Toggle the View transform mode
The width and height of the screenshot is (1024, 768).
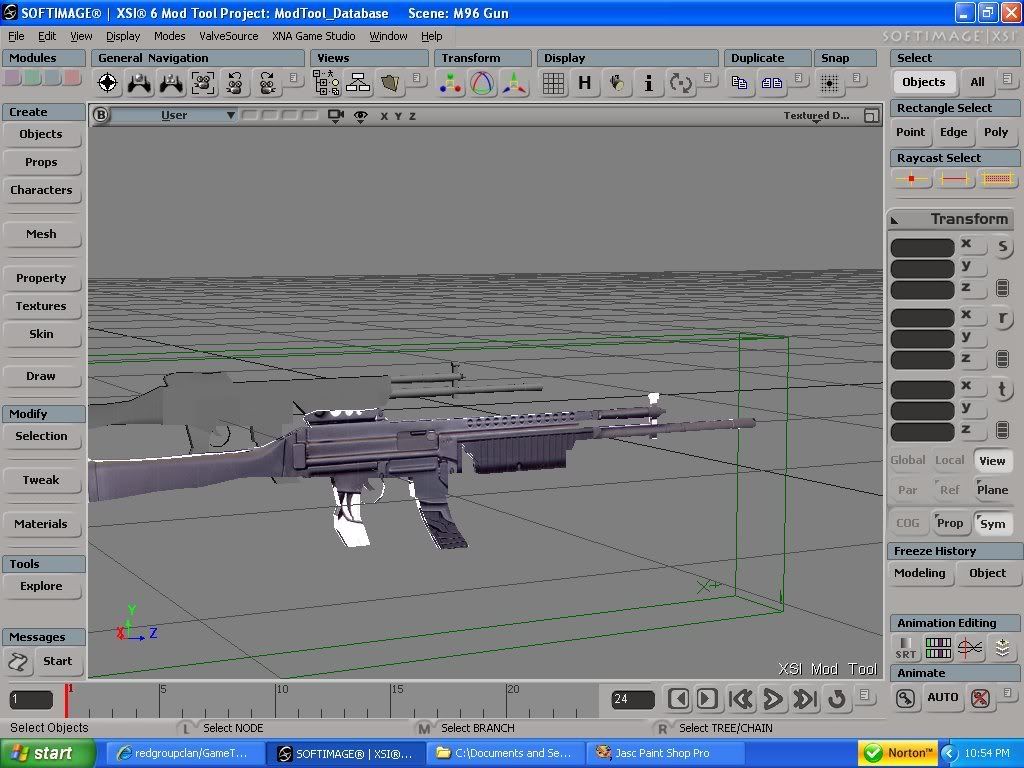click(x=992, y=460)
